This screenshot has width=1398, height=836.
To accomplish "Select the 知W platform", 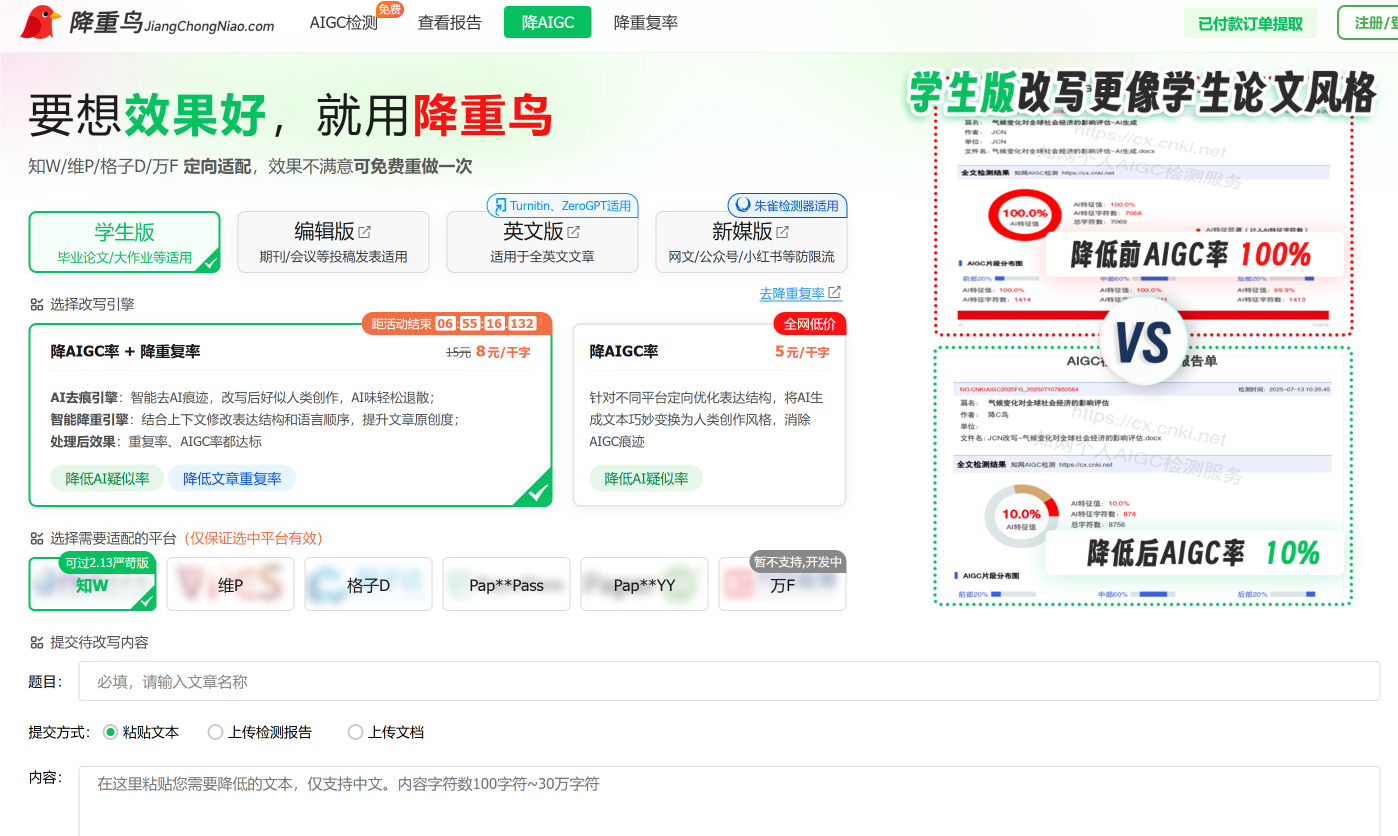I will 93,584.
